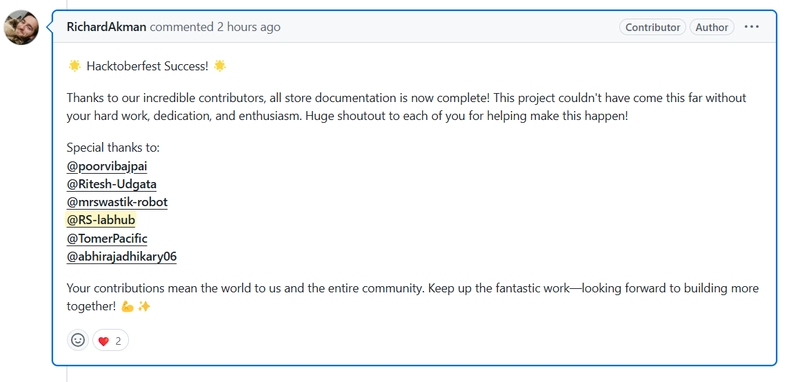
Task: Open the @Ritesh-Udgata mention link
Action: pos(111,184)
